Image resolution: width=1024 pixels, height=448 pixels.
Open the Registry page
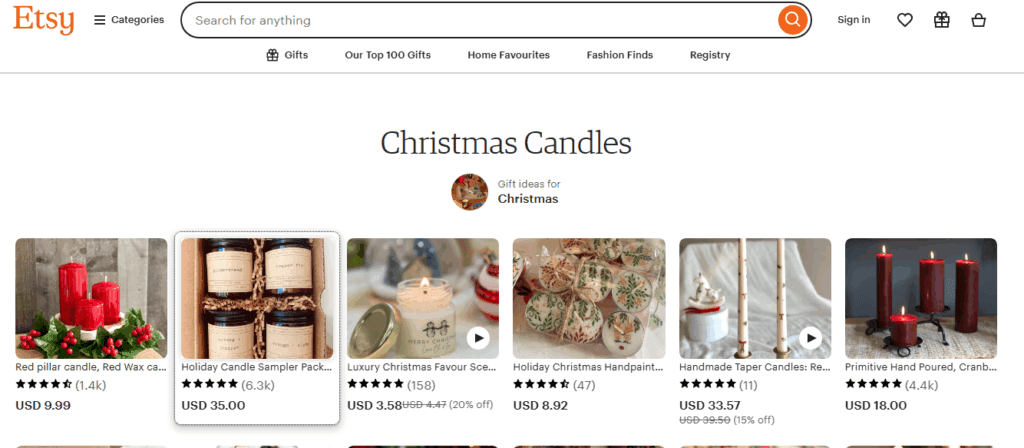click(x=710, y=55)
